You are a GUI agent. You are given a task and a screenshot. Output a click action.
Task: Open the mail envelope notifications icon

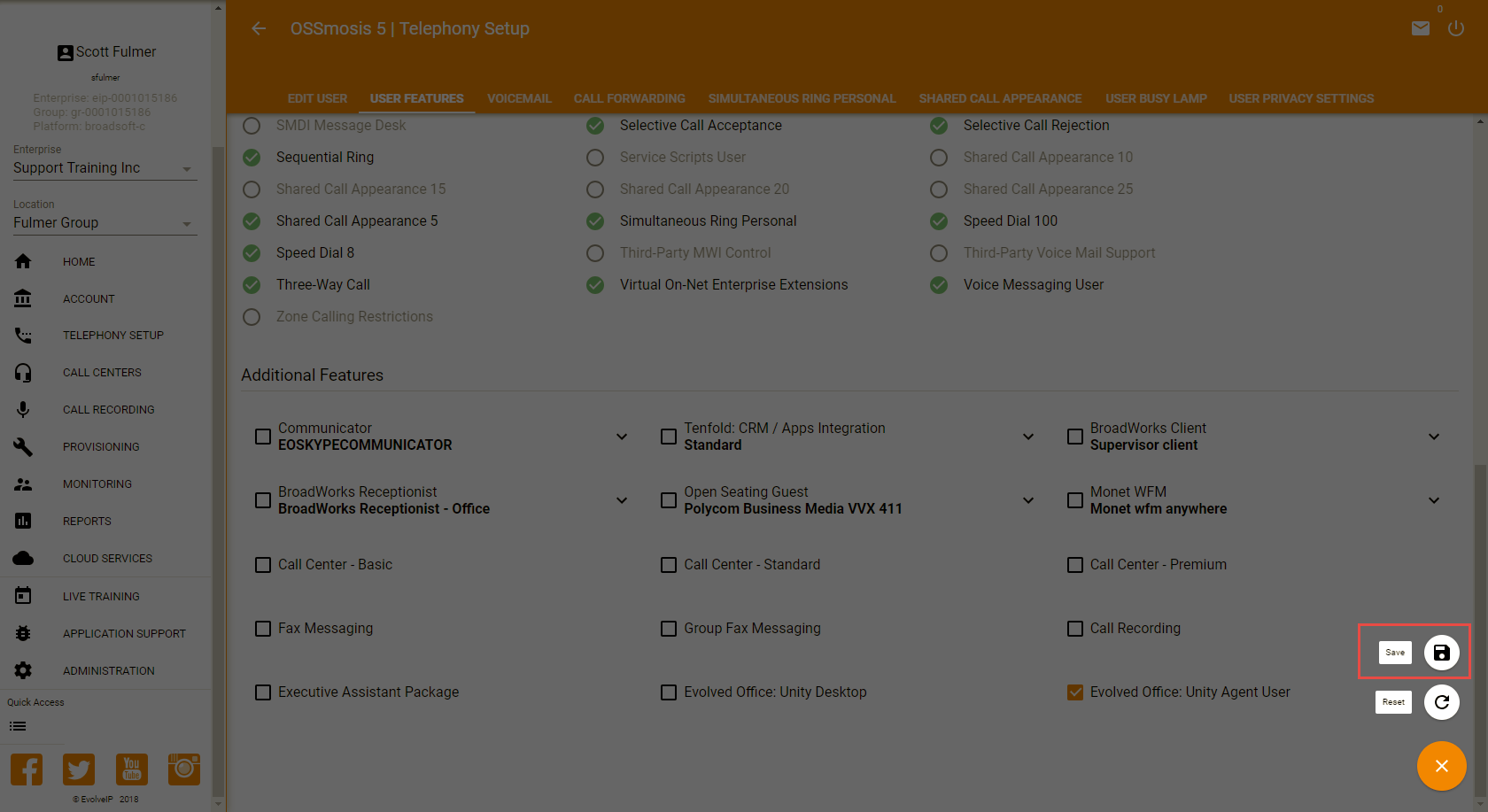click(1420, 28)
